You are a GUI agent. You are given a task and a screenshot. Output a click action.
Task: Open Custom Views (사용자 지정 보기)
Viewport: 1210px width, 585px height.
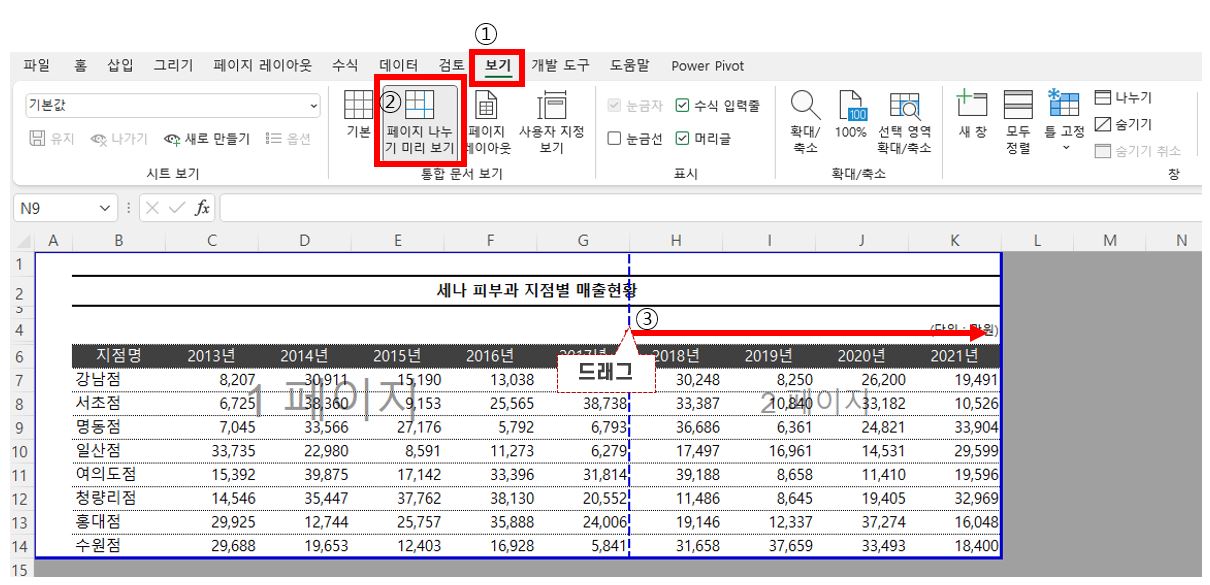click(551, 124)
